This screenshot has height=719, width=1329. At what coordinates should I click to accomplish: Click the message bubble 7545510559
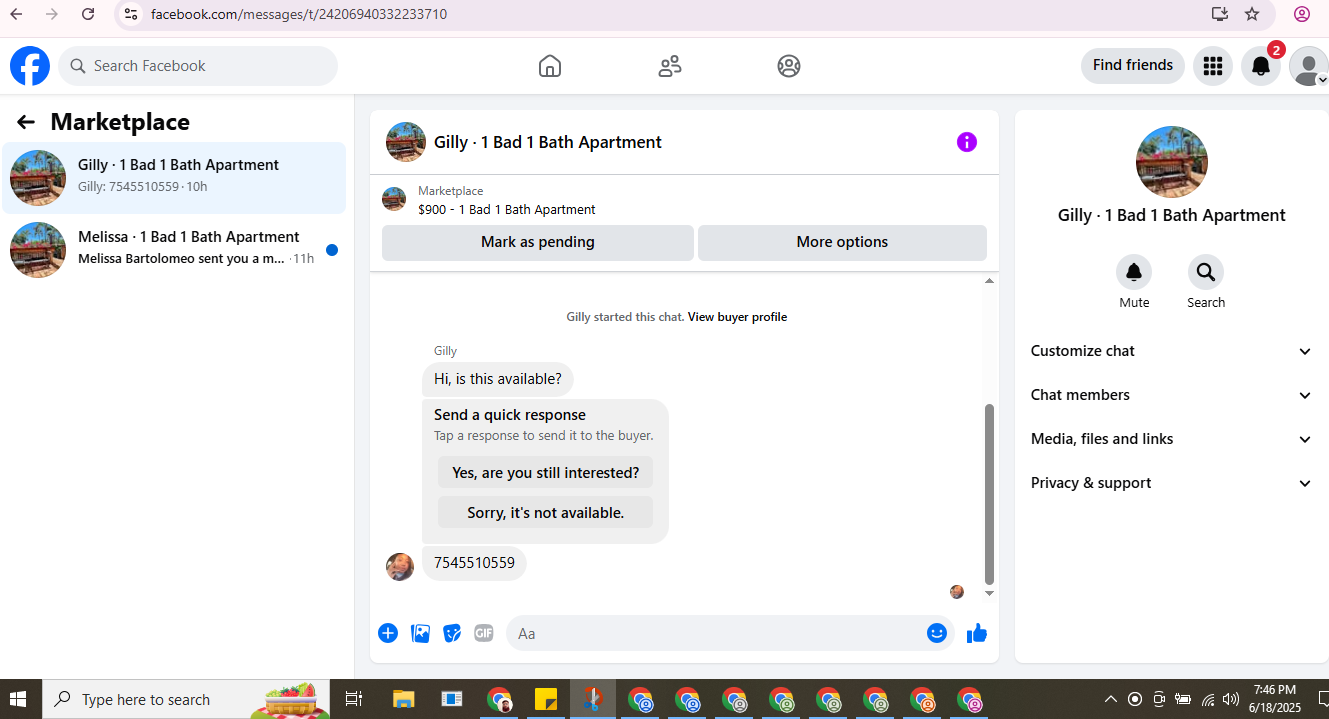474,563
